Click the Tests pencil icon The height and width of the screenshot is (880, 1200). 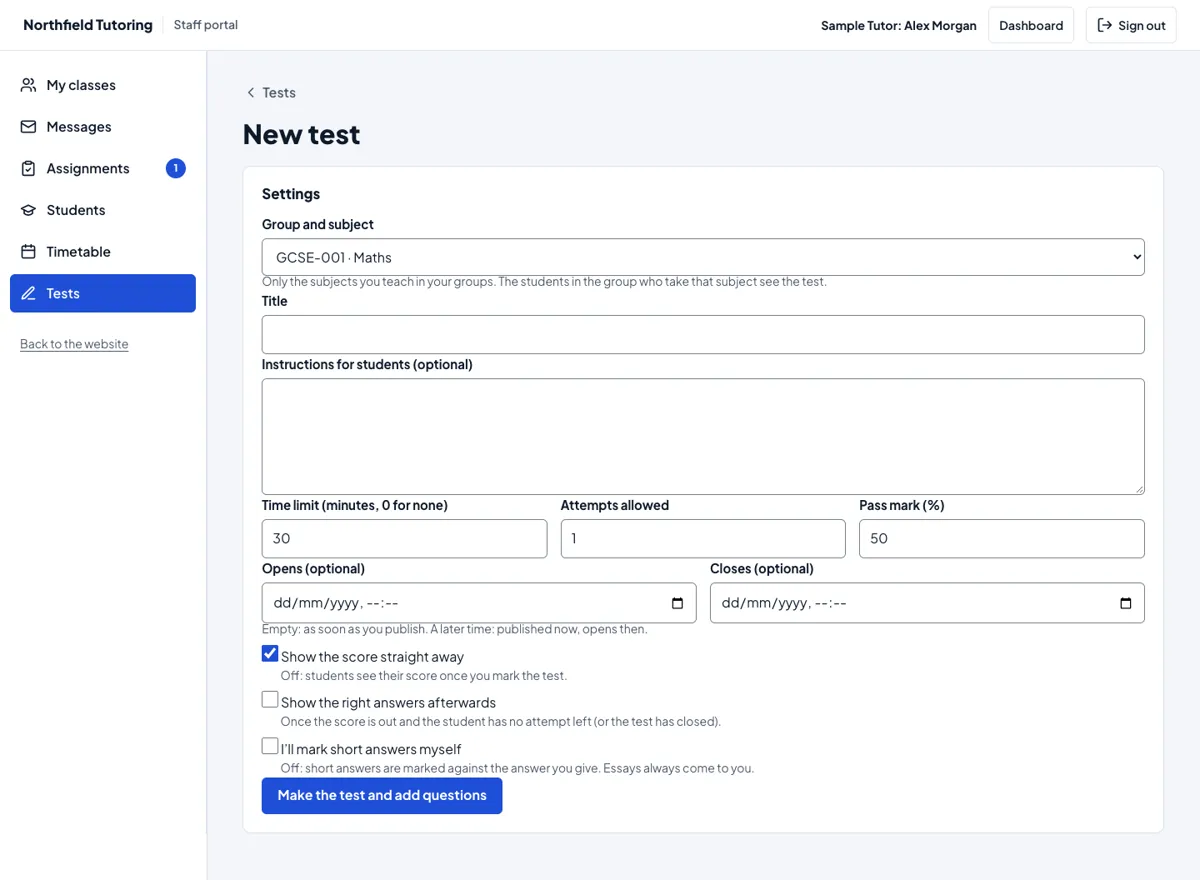coord(28,293)
